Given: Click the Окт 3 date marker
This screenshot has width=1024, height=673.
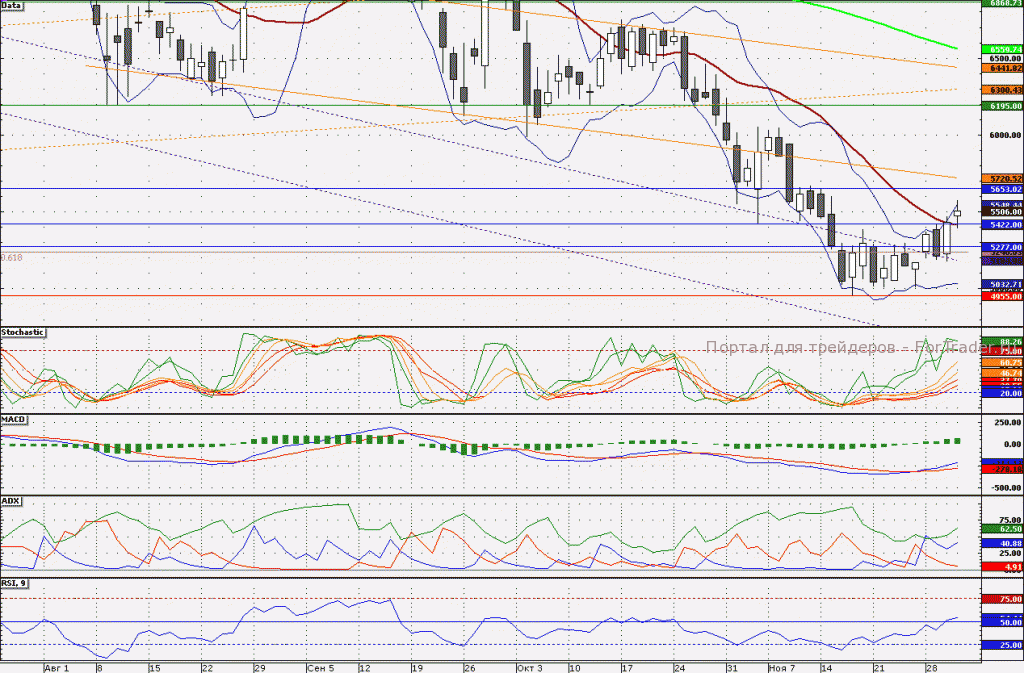Looking at the screenshot, I should (x=529, y=668).
